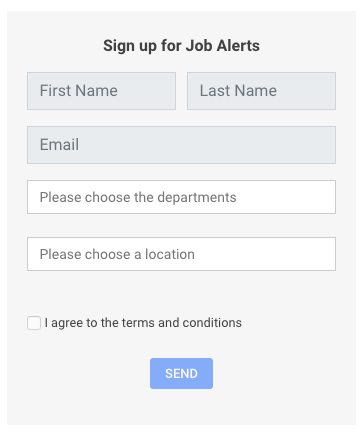This screenshot has height=433, width=364.
Task: Check the terms and conditions checkbox
Action: coord(34,323)
